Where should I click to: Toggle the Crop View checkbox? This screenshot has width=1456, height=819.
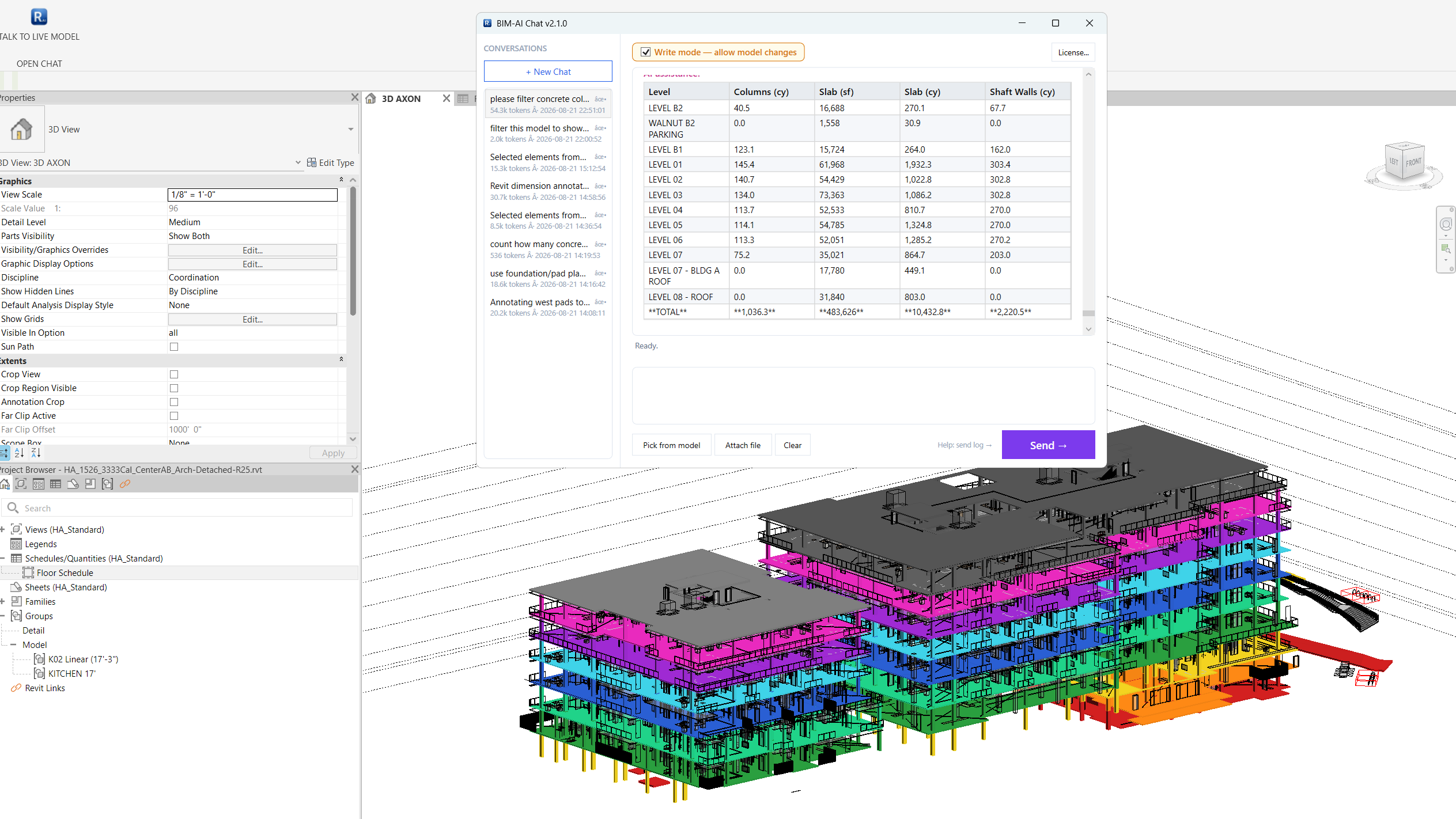pos(174,374)
